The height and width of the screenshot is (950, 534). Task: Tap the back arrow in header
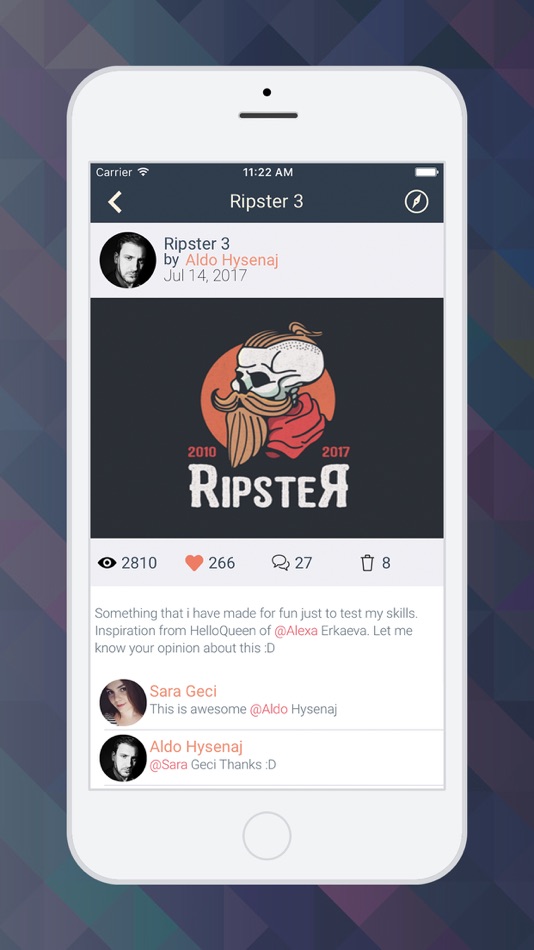[x=115, y=202]
